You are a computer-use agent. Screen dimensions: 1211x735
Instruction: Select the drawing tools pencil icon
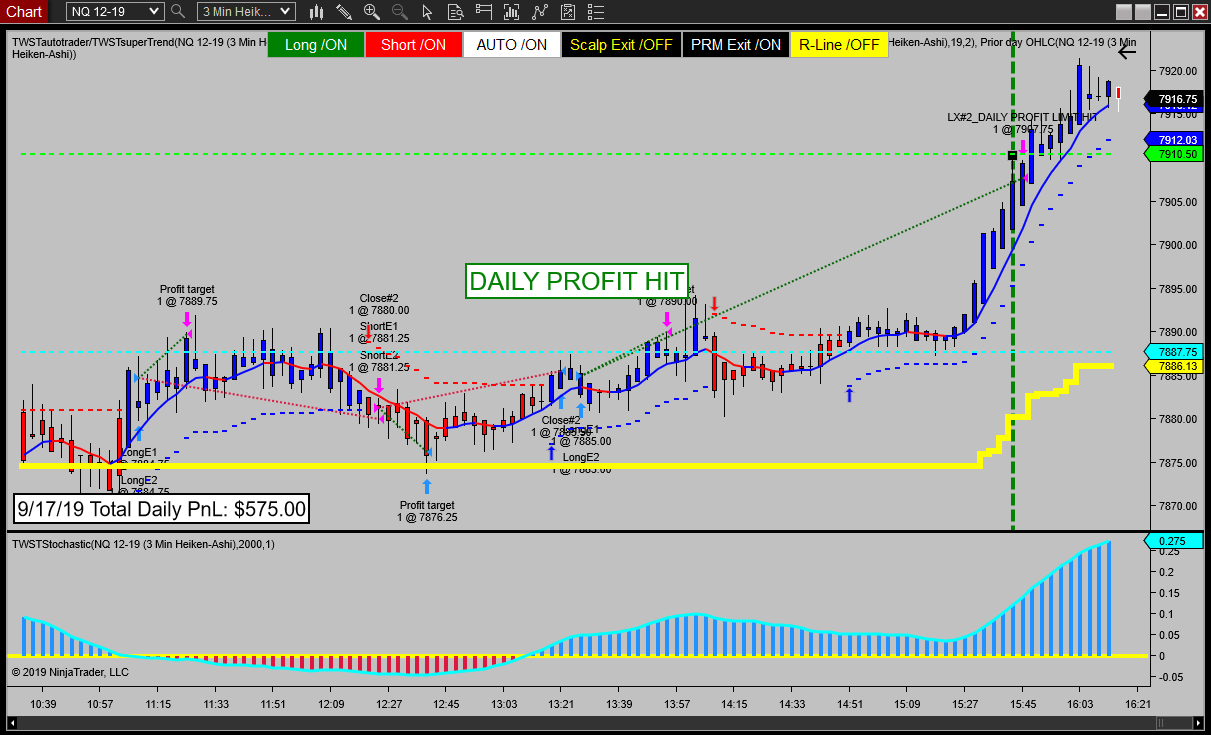[x=344, y=12]
